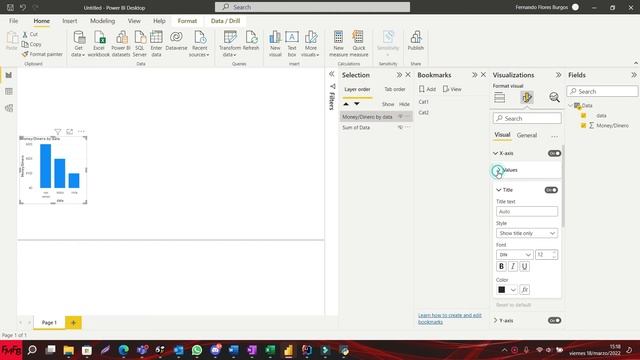Insert a Text box
This screenshot has height=360, width=640.
coord(292,44)
